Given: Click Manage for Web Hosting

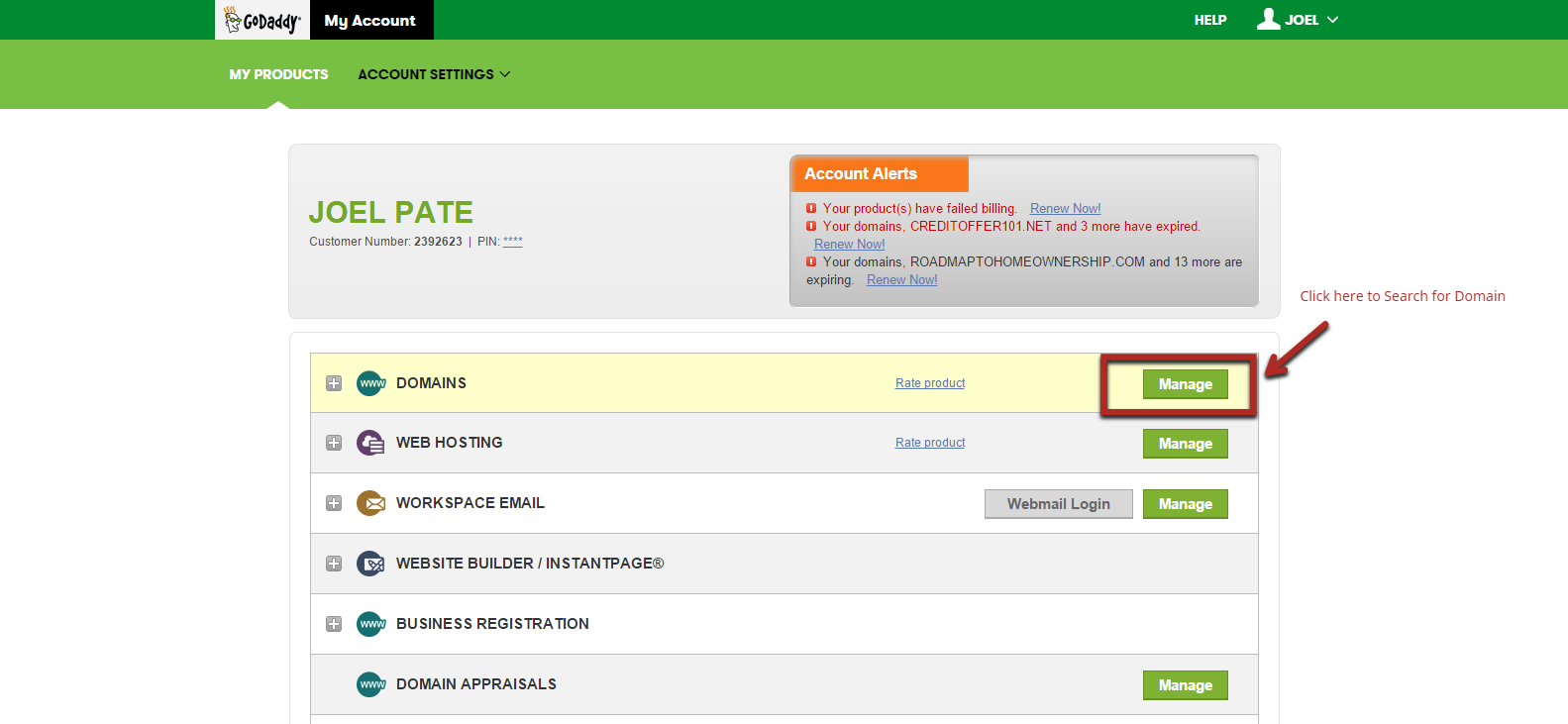Looking at the screenshot, I should coord(1186,444).
